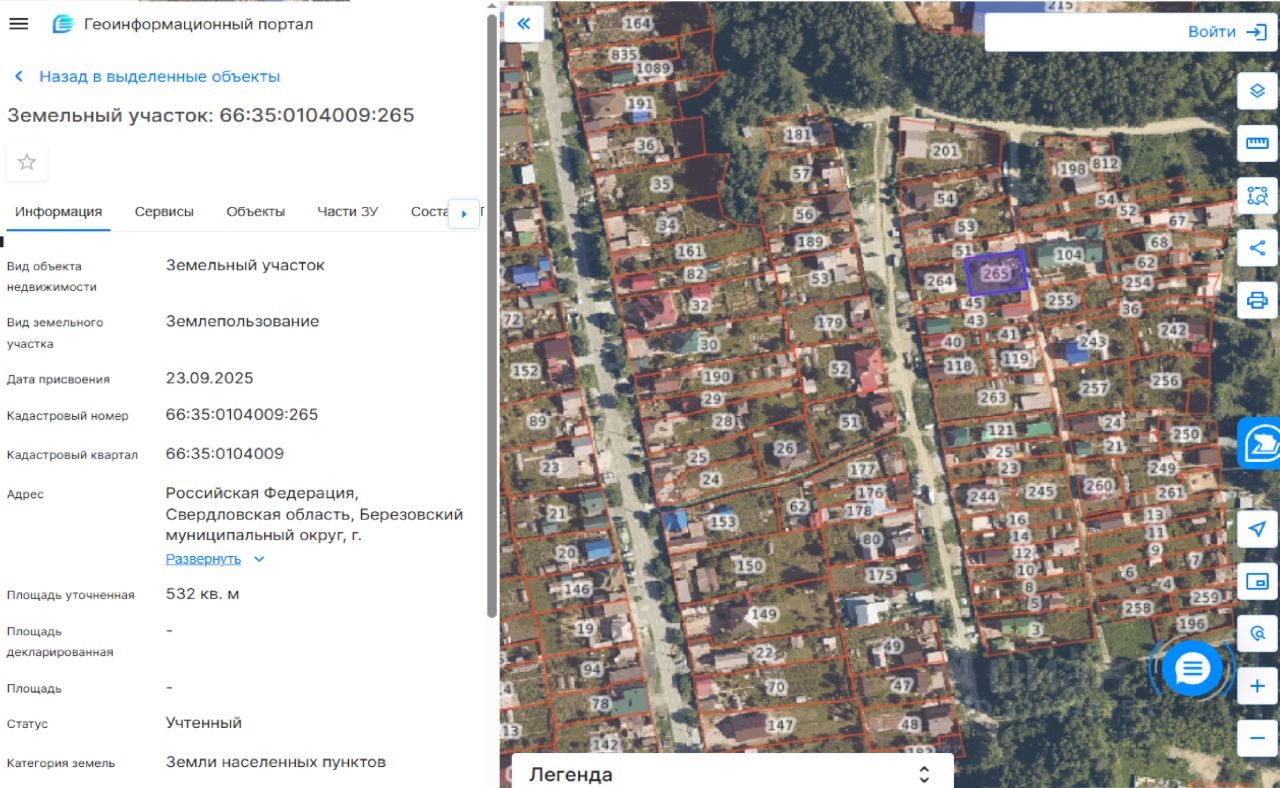Click the blue widget icon on the right edge
Screen dimensions: 1280x788
tap(1260, 442)
